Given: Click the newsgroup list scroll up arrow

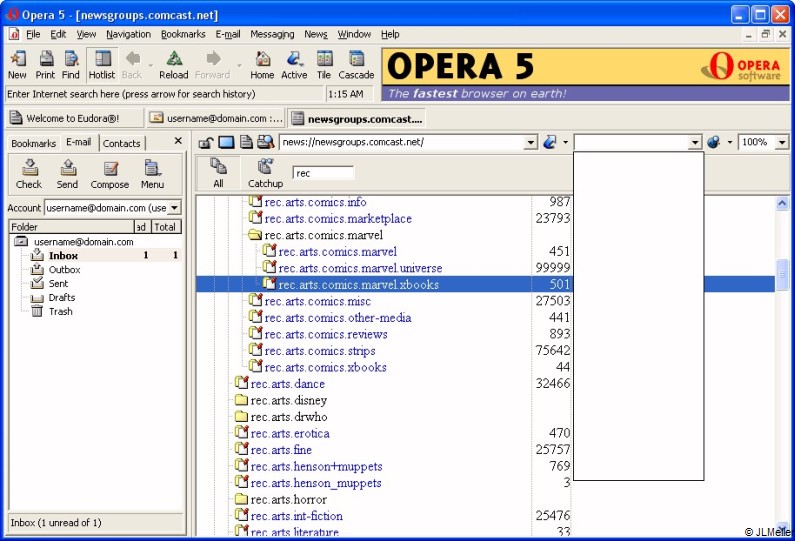Looking at the screenshot, I should (x=782, y=203).
